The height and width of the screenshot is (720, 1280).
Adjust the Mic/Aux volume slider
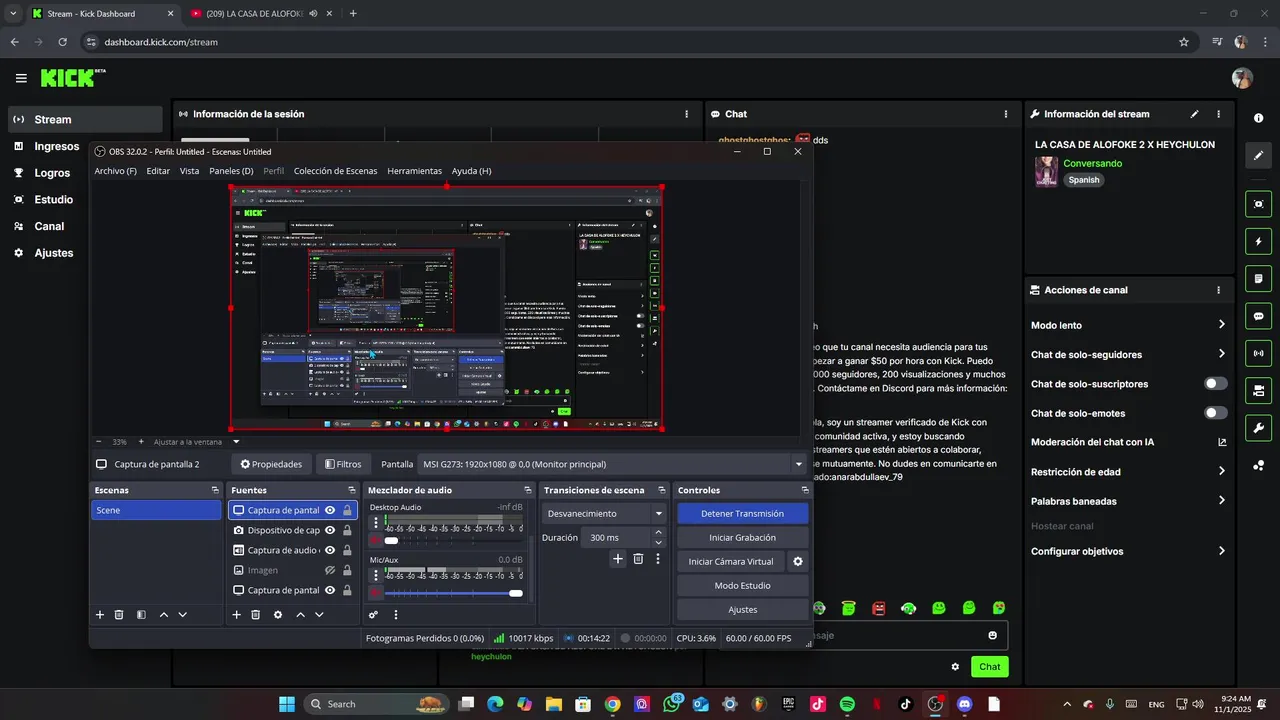pyautogui.click(x=453, y=593)
